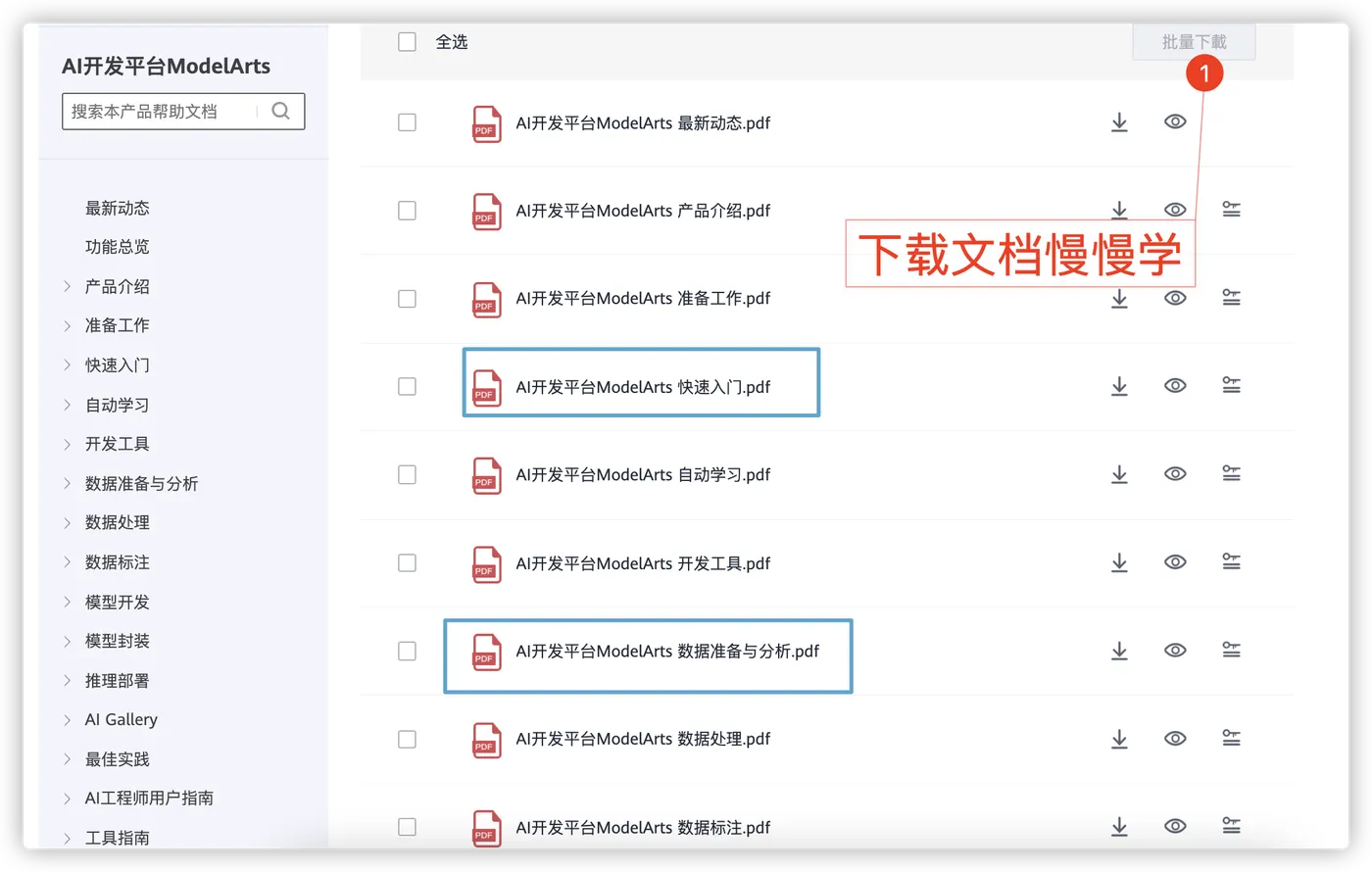Download the 开发工具.pdf file
The width and height of the screenshot is (1372, 872).
coord(1119,562)
